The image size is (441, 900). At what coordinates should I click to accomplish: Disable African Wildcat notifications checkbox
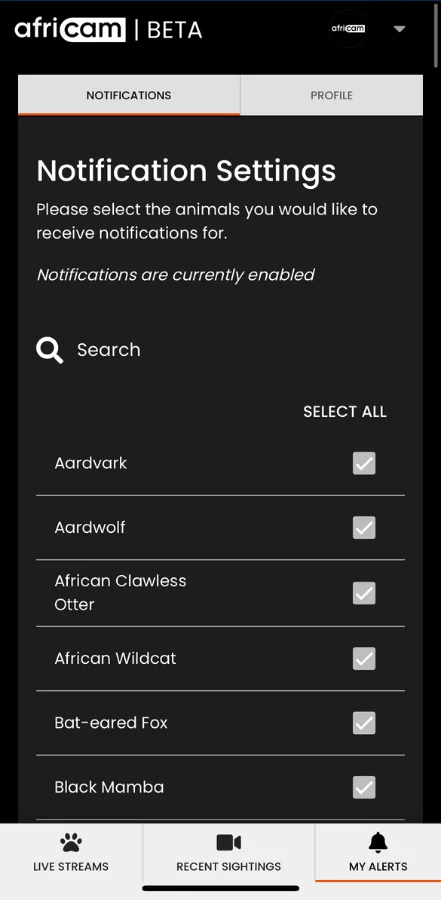pos(364,658)
